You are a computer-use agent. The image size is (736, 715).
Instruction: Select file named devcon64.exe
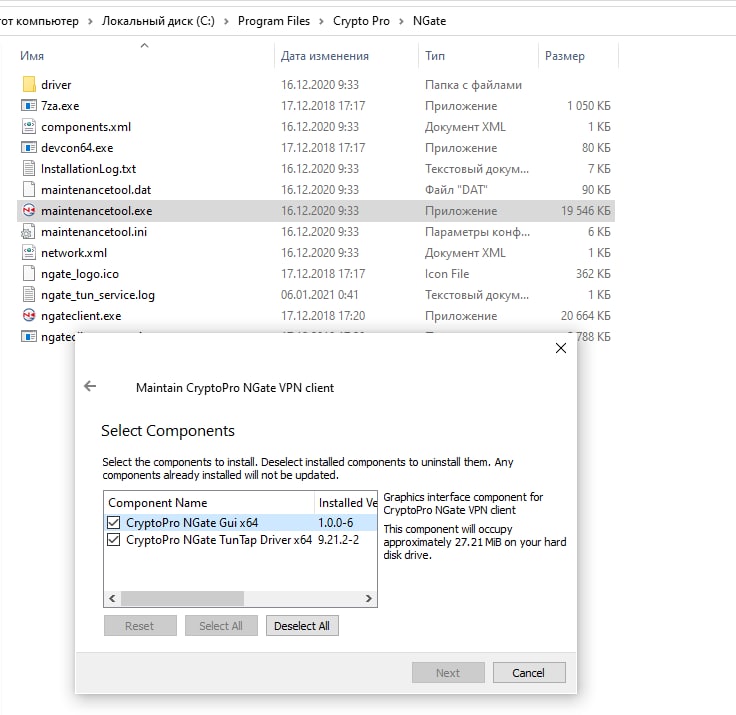[77, 148]
